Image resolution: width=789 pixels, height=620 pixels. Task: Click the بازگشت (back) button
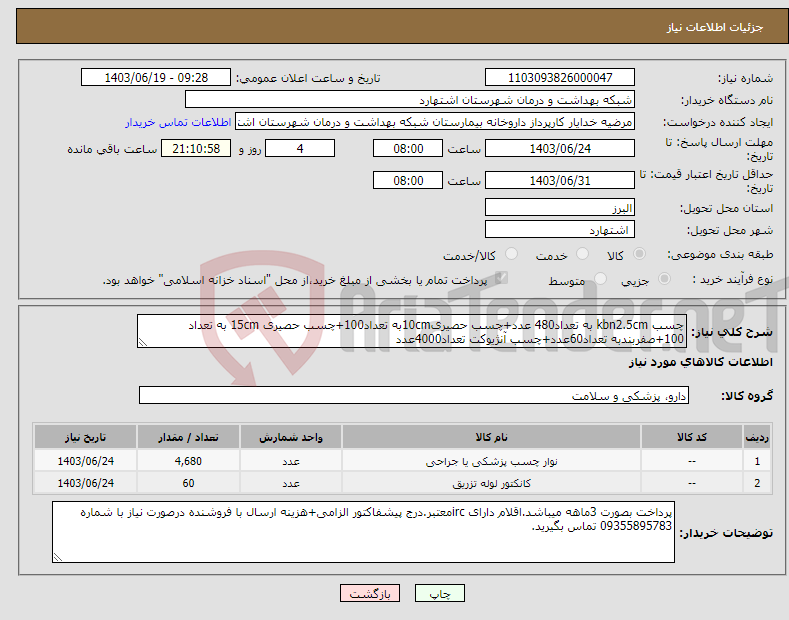coord(370,594)
